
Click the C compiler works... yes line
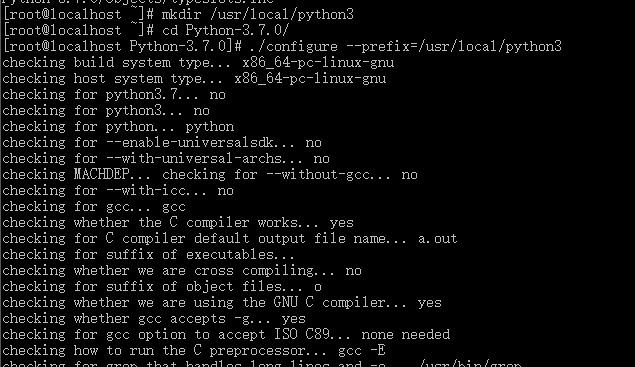click(x=178, y=223)
